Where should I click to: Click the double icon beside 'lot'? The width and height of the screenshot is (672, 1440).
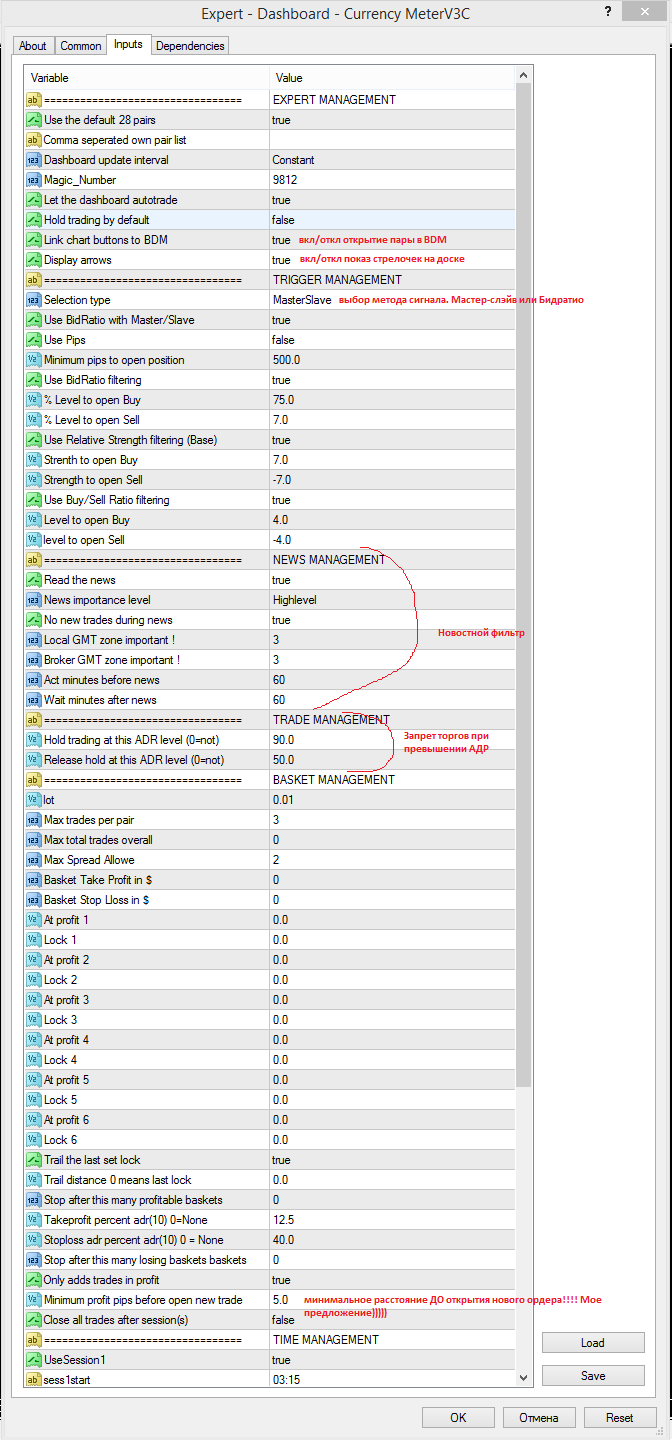point(33,800)
